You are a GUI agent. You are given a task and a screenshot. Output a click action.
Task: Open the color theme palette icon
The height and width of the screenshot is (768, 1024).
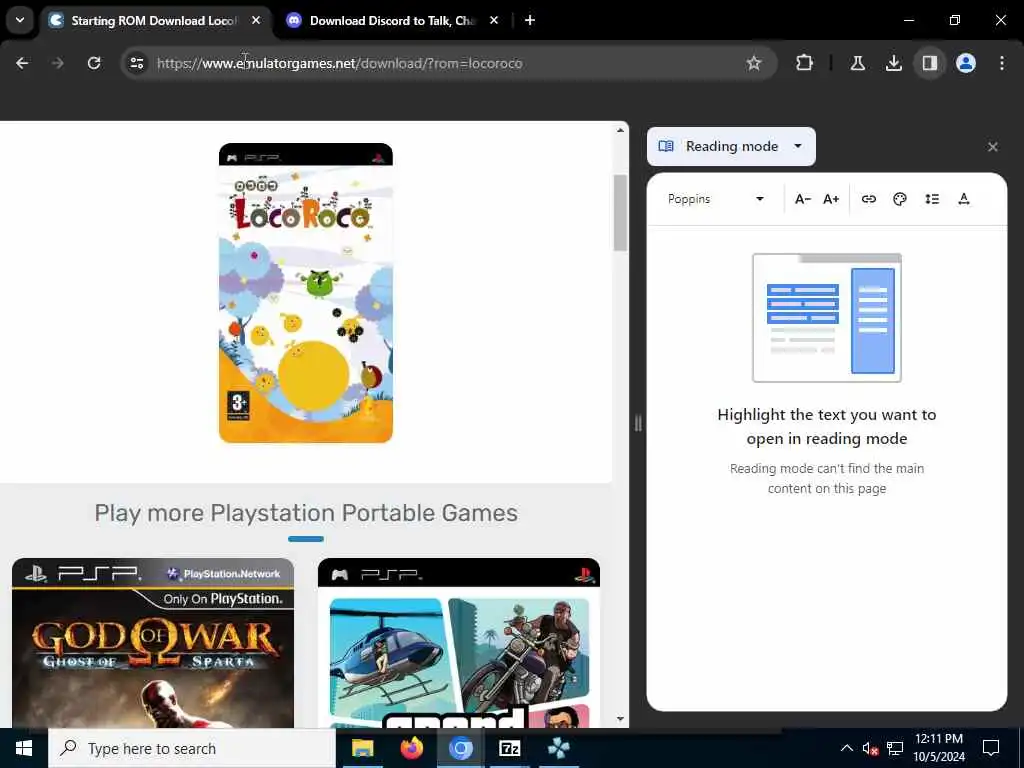point(900,199)
